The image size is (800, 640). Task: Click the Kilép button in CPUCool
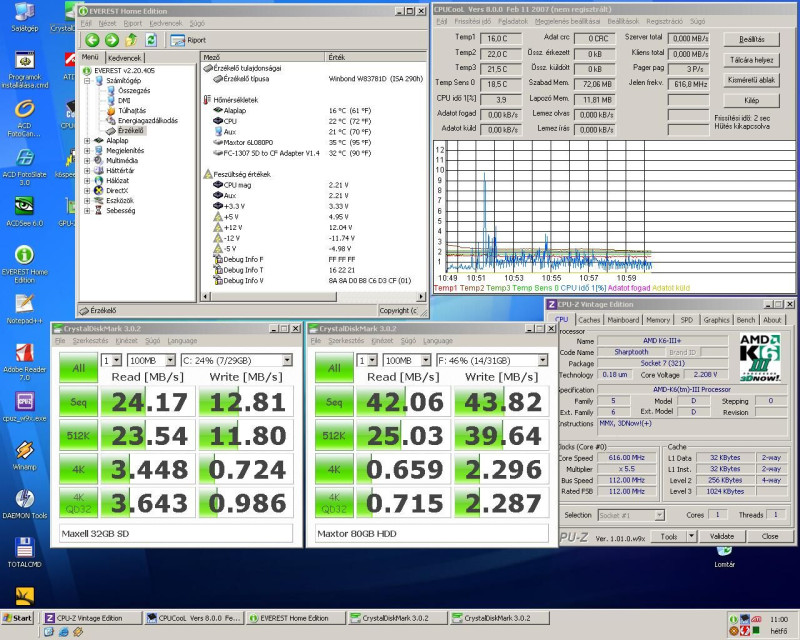coord(752,101)
